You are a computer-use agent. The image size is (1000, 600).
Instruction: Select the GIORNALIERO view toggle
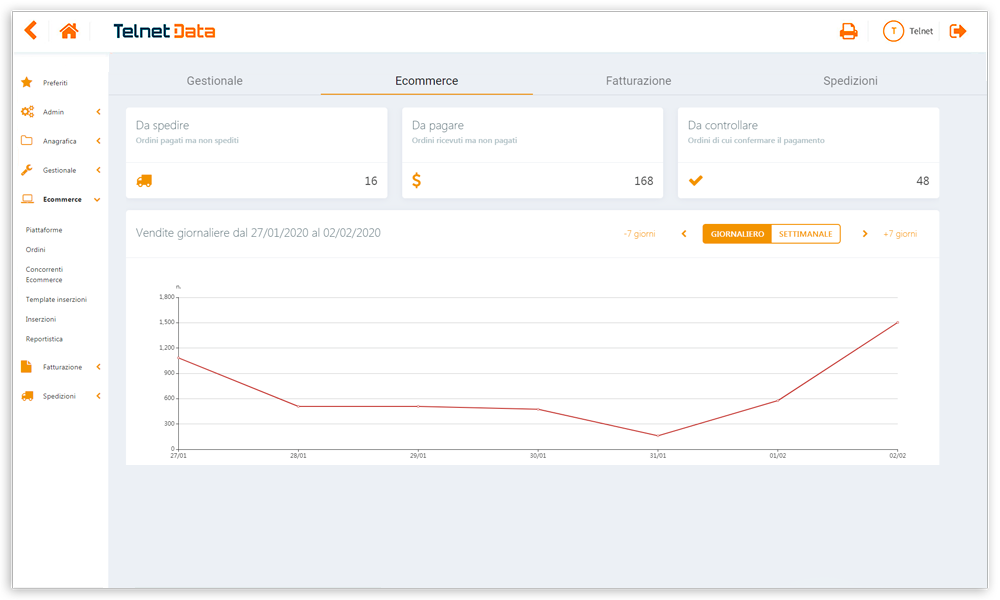tap(737, 234)
